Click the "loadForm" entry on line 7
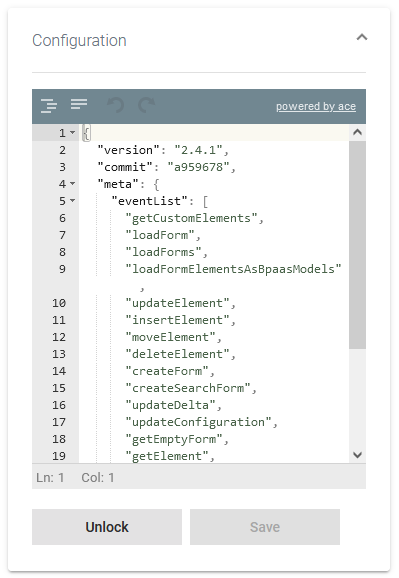This screenshot has width=399, height=578. [x=163, y=235]
